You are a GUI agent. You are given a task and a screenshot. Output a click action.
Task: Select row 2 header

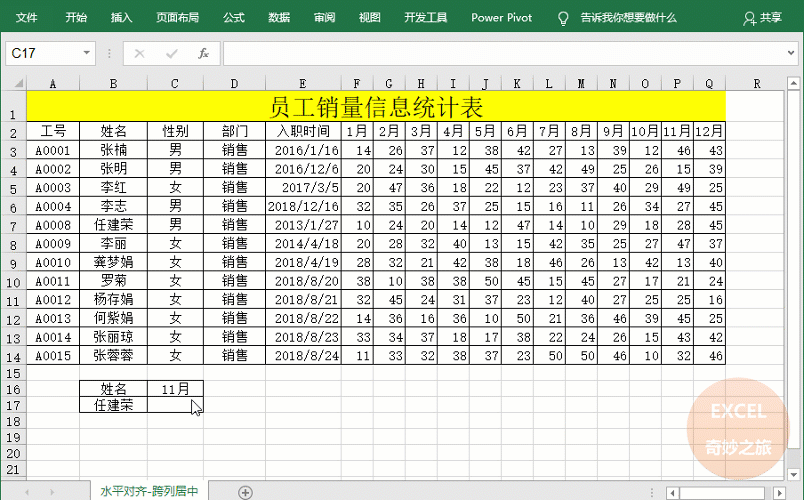pyautogui.click(x=13, y=133)
